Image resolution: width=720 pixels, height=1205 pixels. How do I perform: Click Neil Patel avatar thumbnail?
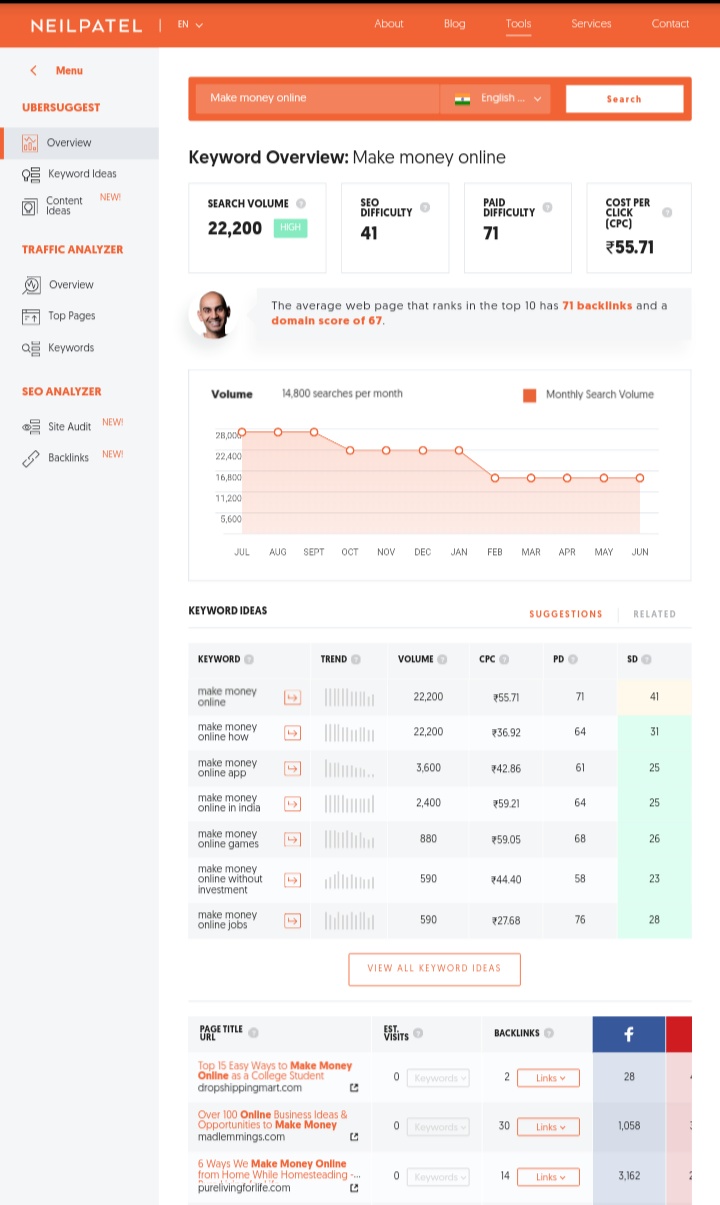(x=213, y=315)
